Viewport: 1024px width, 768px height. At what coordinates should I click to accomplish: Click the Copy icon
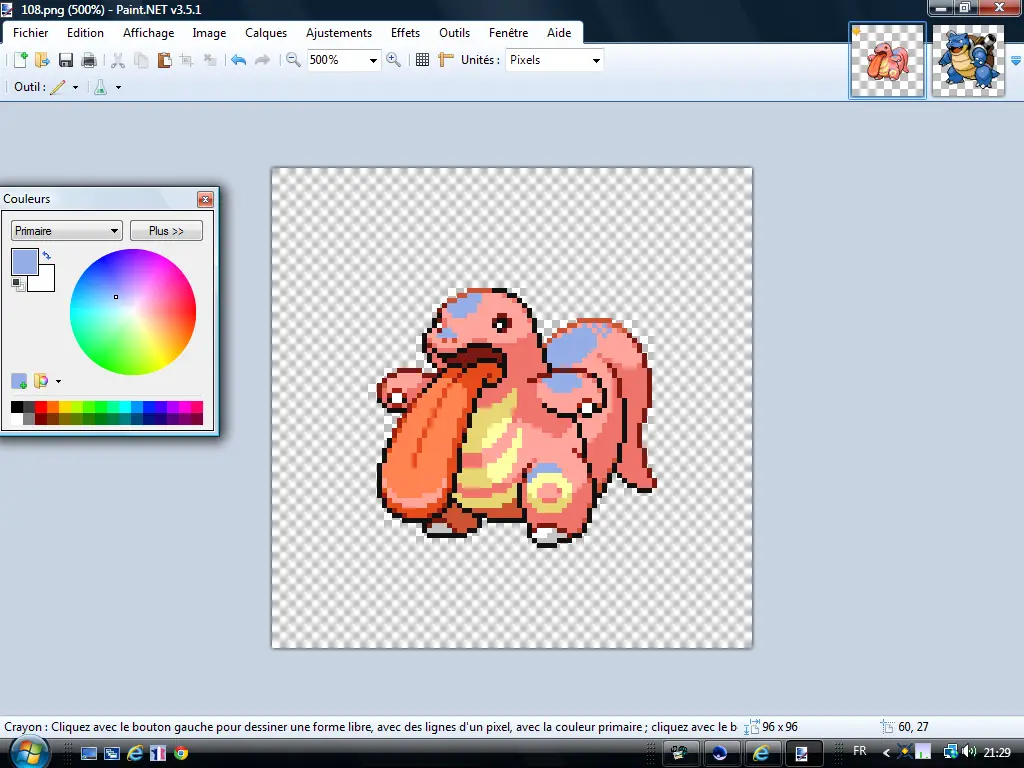(141, 60)
